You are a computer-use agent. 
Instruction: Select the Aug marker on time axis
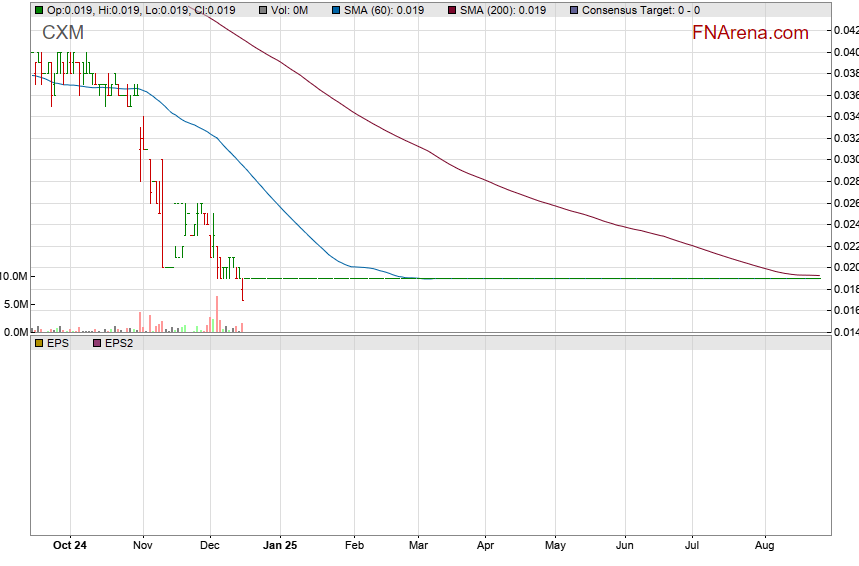tap(765, 546)
